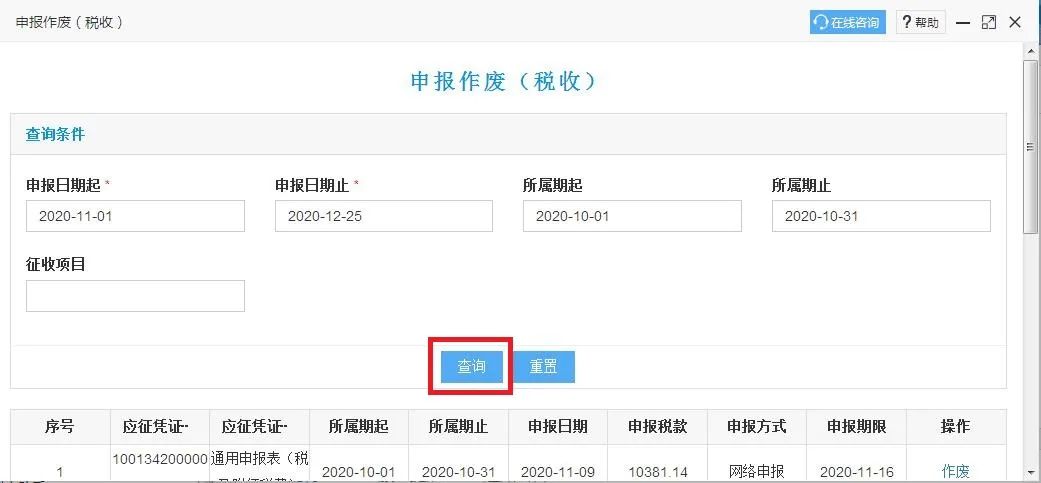
Task: Click the 申报期限 column header
Action: (x=856, y=427)
